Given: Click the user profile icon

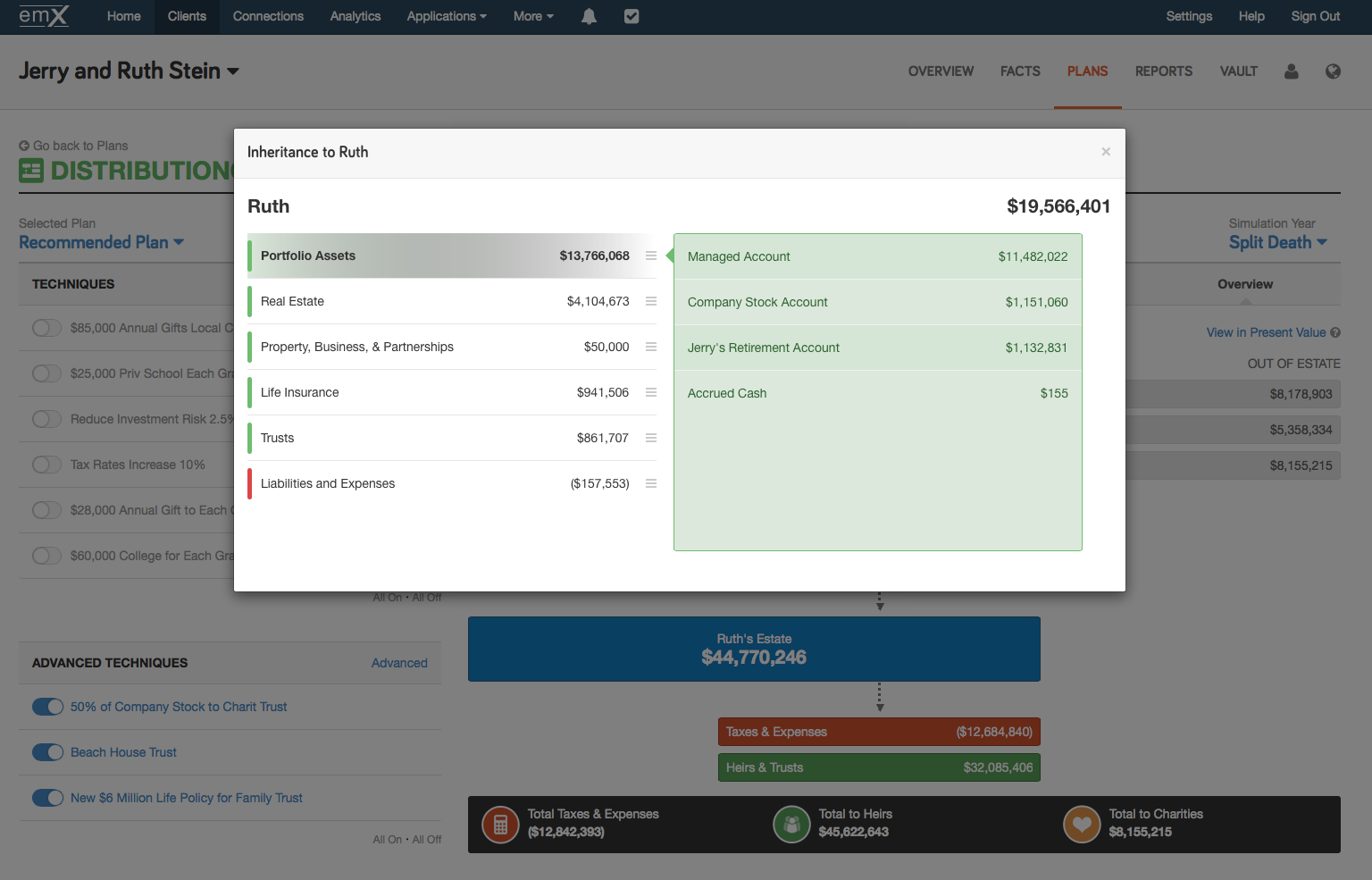Looking at the screenshot, I should click(x=1291, y=71).
